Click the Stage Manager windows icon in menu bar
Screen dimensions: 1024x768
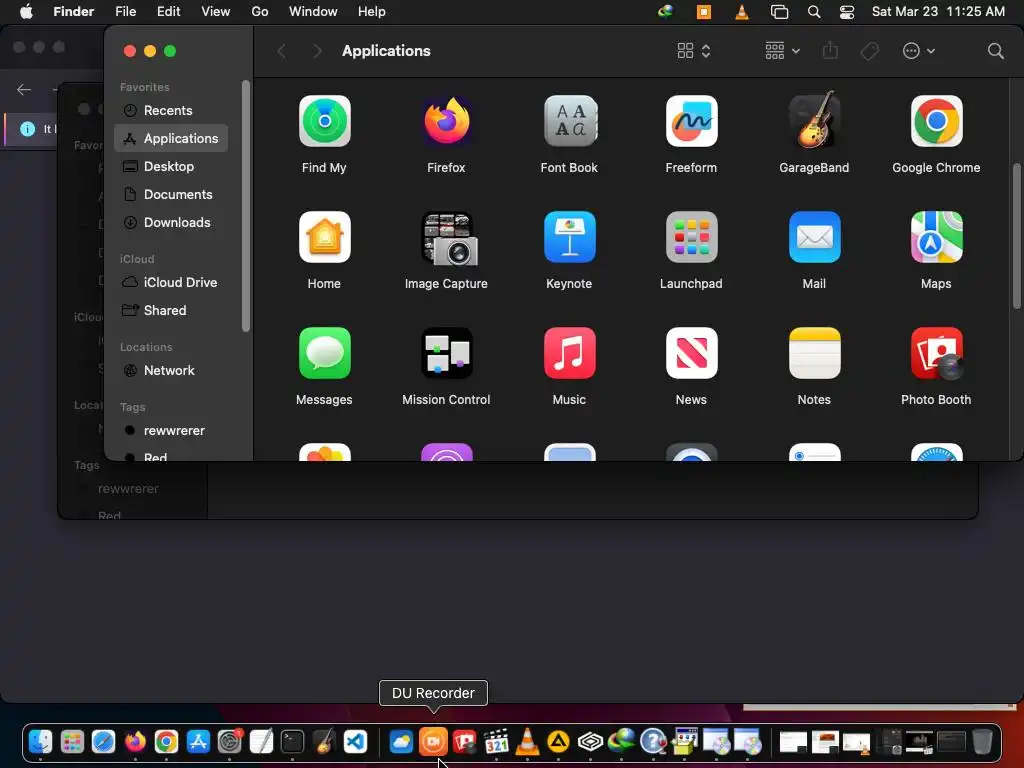coord(779,12)
